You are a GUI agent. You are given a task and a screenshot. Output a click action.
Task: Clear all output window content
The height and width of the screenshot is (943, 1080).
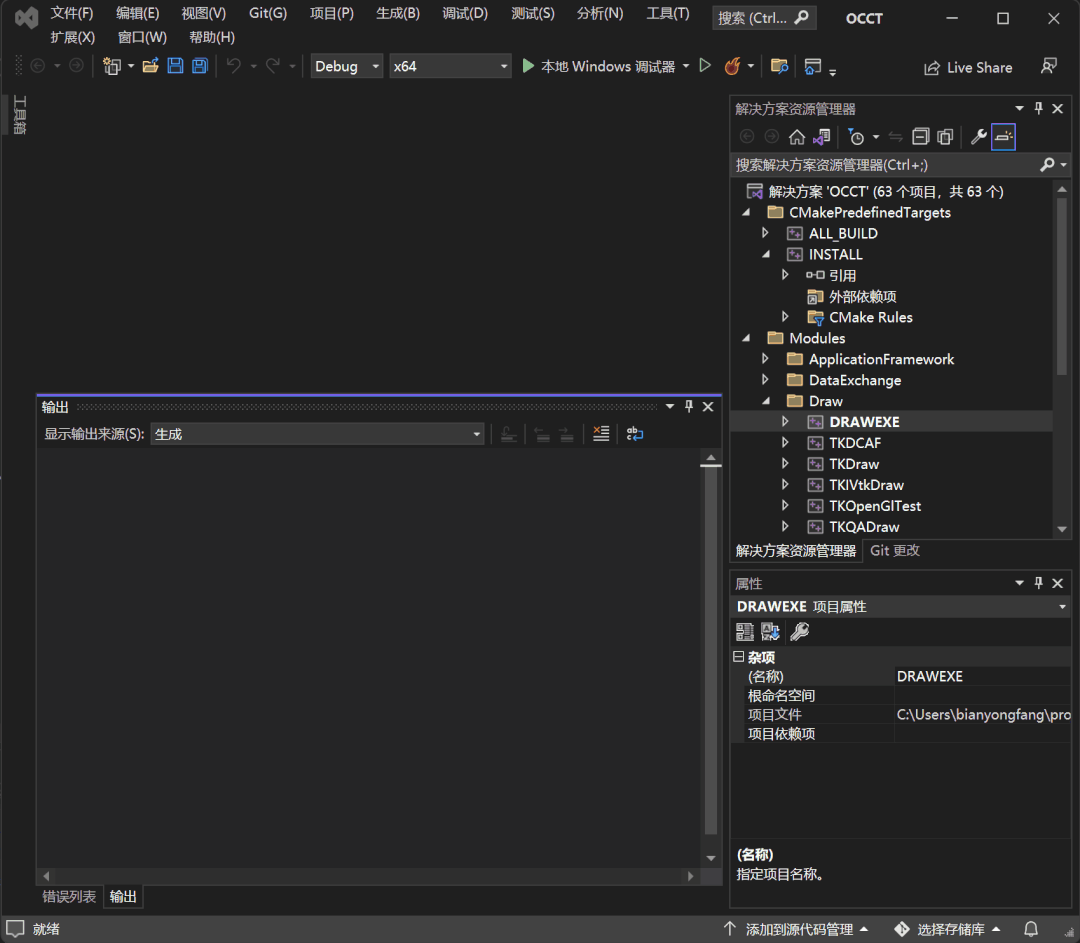point(600,434)
